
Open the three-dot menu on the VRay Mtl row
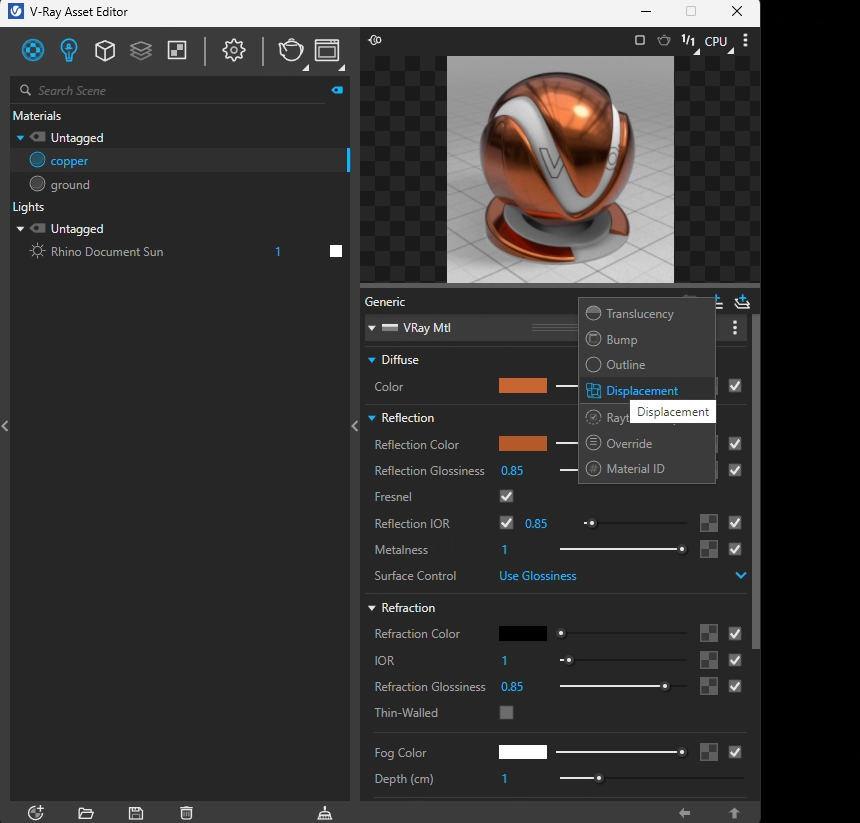click(x=735, y=328)
